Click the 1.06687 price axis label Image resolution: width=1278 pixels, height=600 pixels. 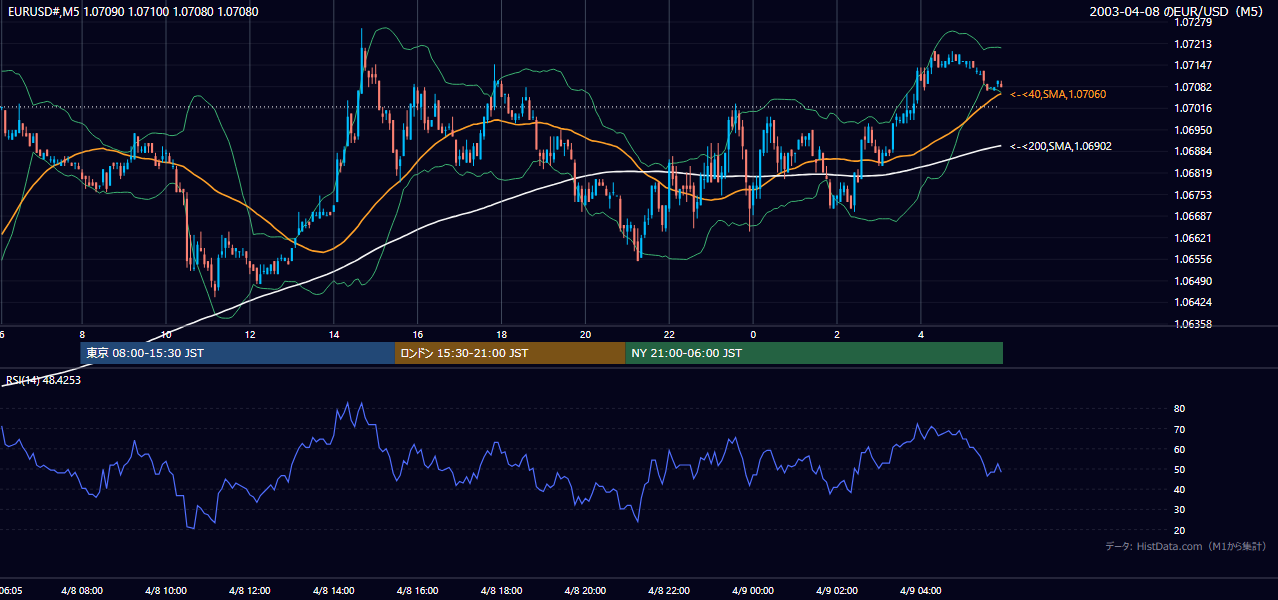click(1193, 216)
